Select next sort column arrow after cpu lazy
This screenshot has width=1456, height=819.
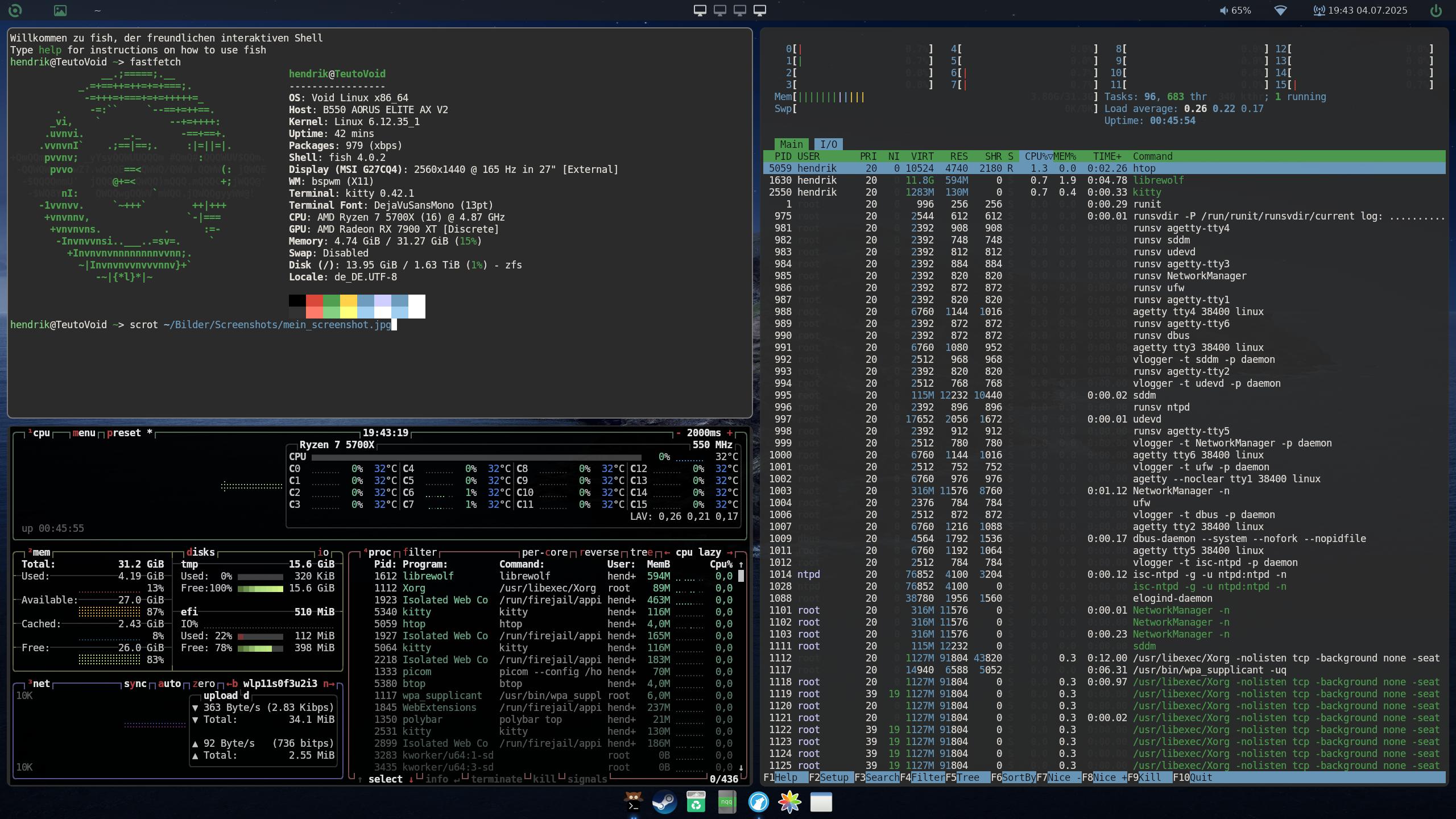click(730, 552)
